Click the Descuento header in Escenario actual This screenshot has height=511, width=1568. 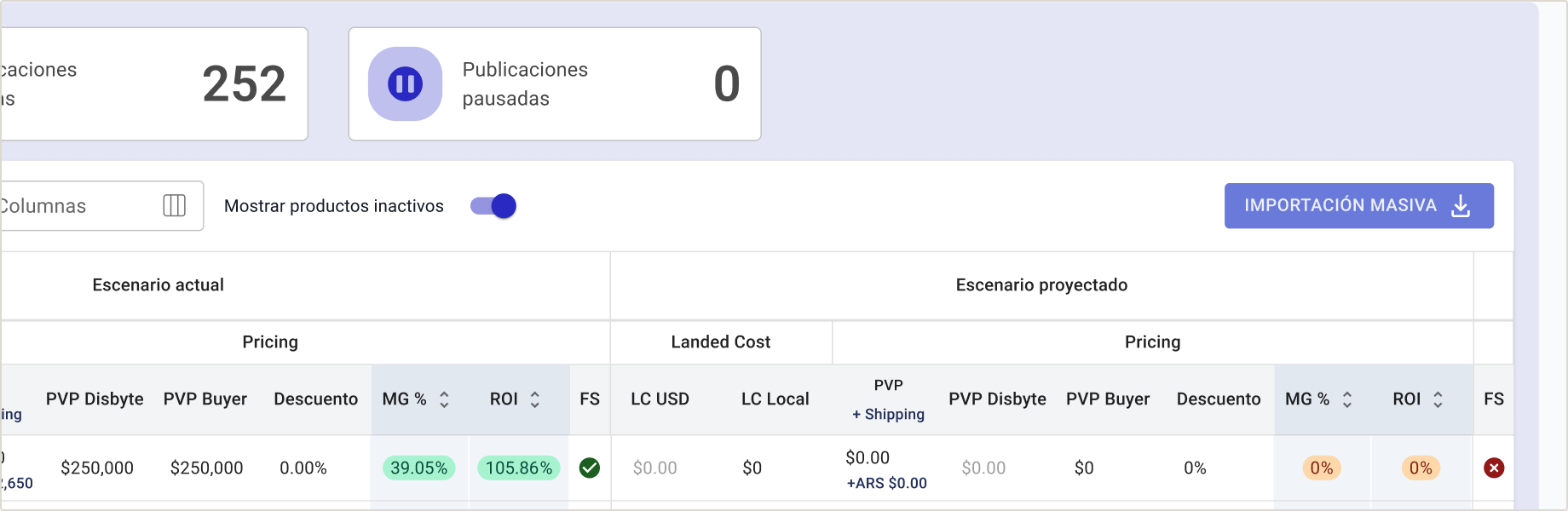pos(316,399)
